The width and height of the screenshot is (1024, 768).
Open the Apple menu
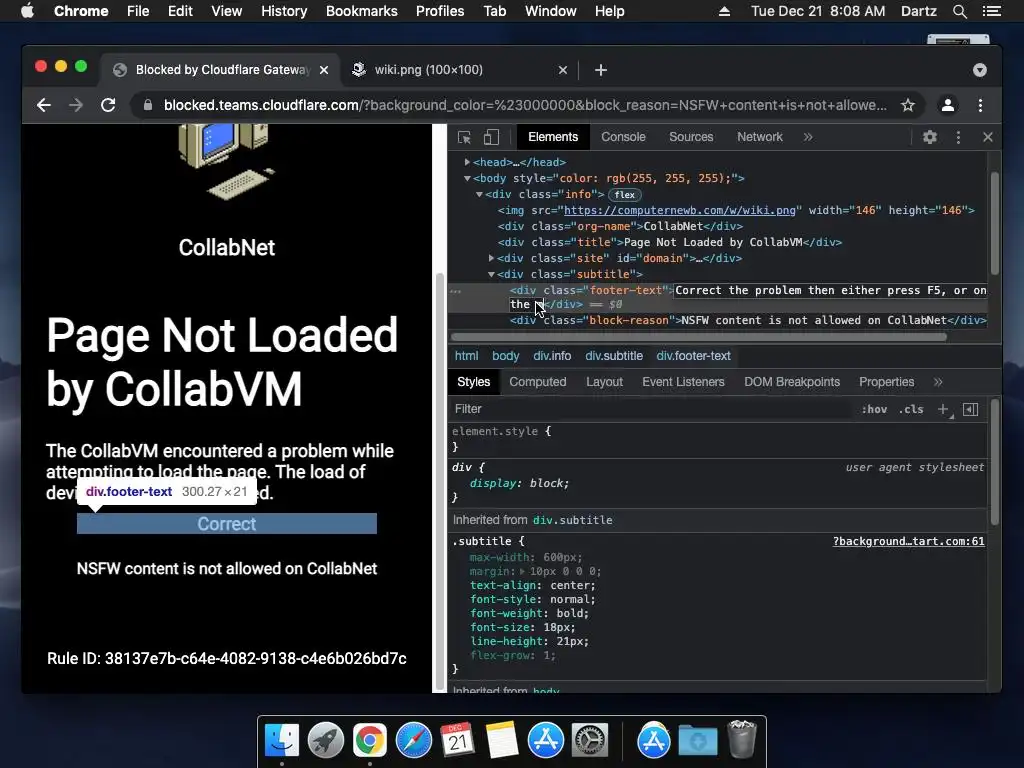click(x=27, y=11)
